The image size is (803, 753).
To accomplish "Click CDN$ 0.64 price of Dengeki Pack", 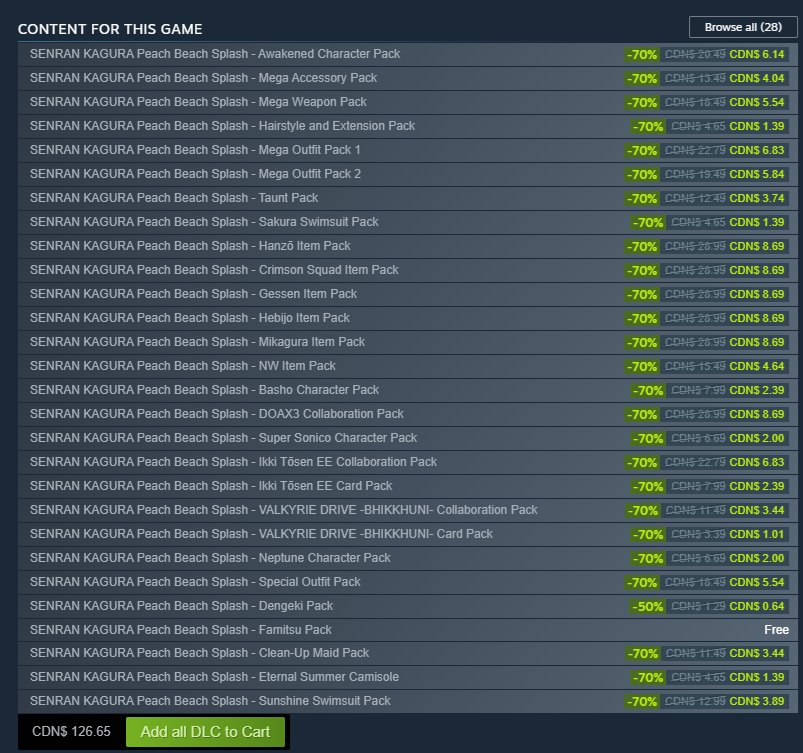I will 756,606.
